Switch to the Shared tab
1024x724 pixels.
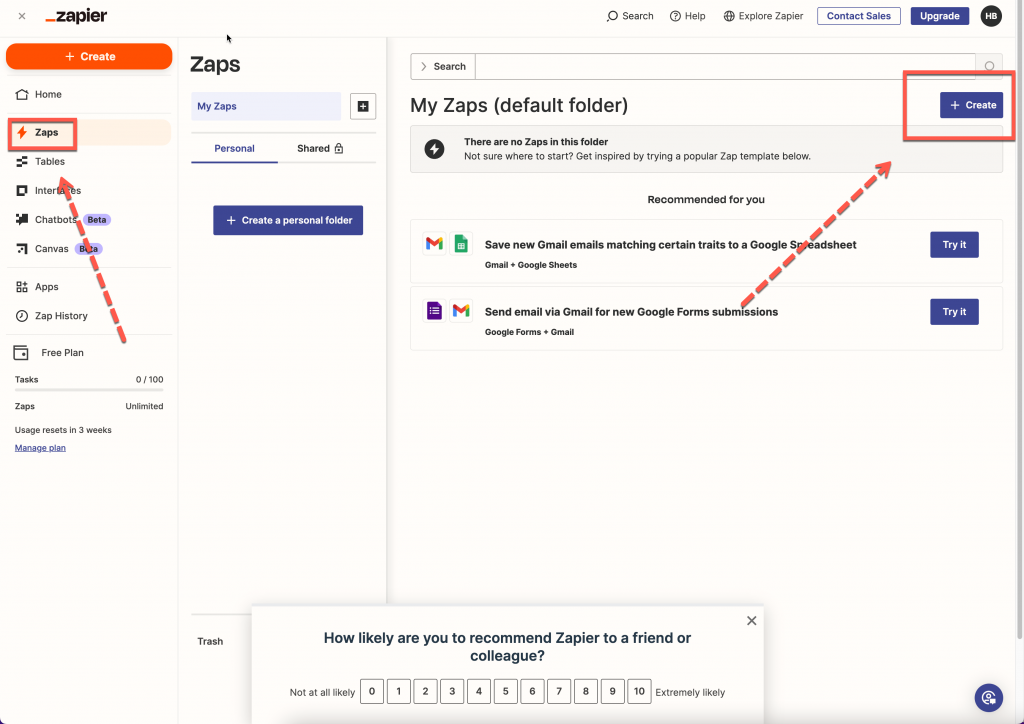319,149
